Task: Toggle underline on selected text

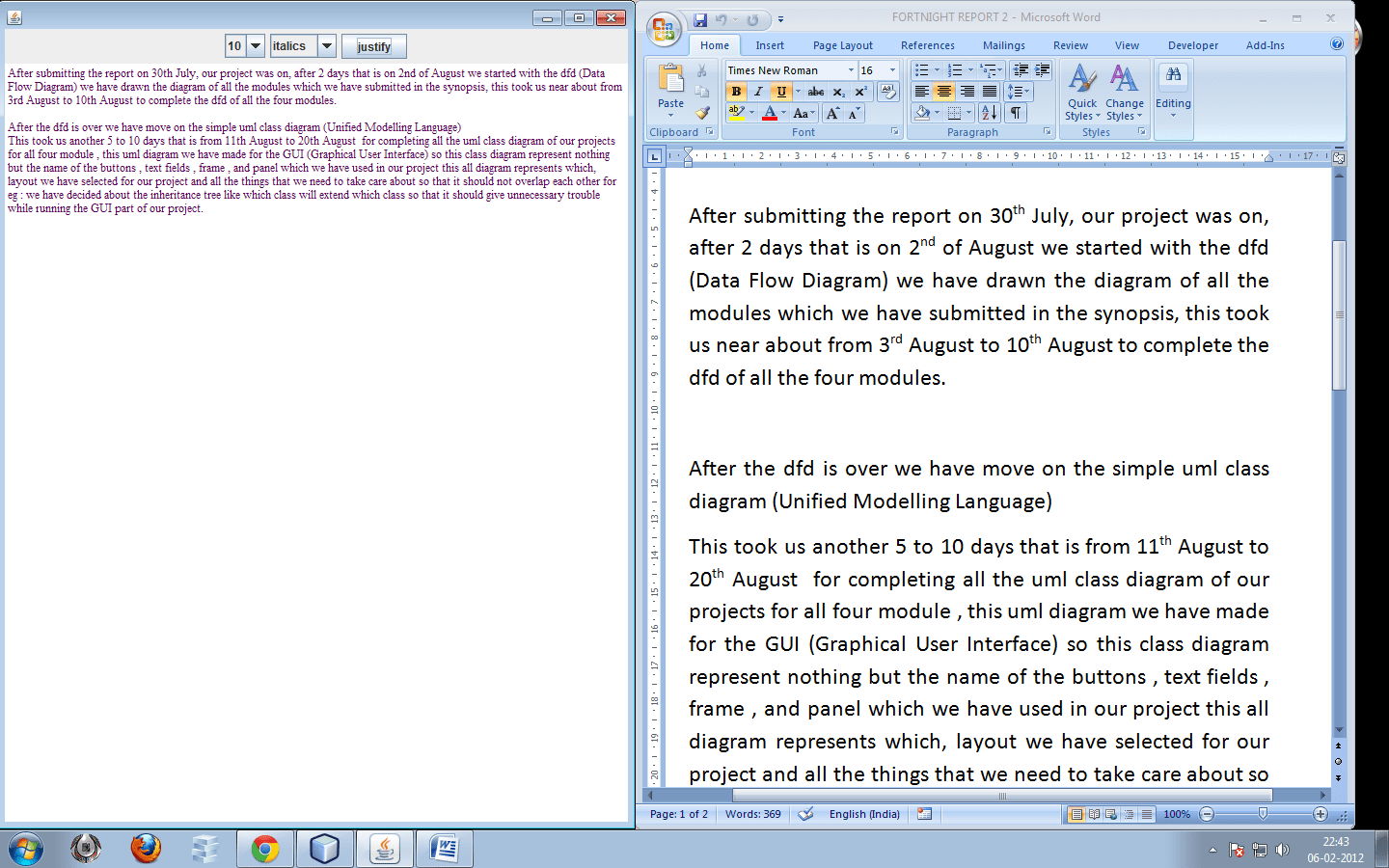Action: coord(780,92)
